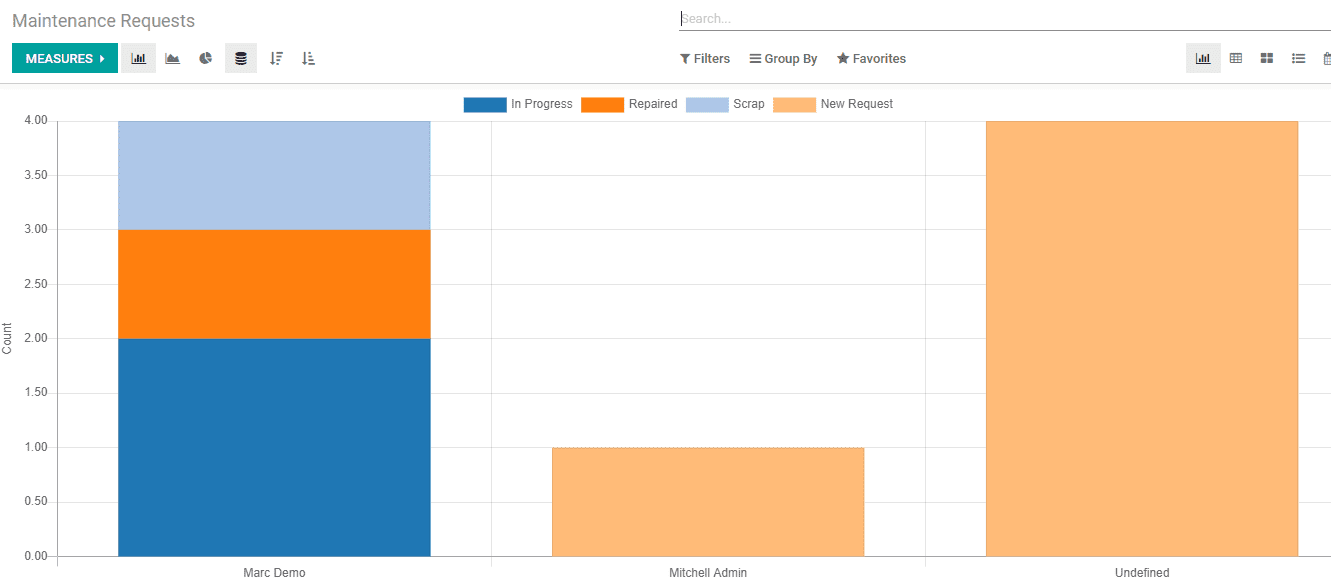Click the Maintenance Requests title
The width and height of the screenshot is (1331, 585).
point(104,21)
